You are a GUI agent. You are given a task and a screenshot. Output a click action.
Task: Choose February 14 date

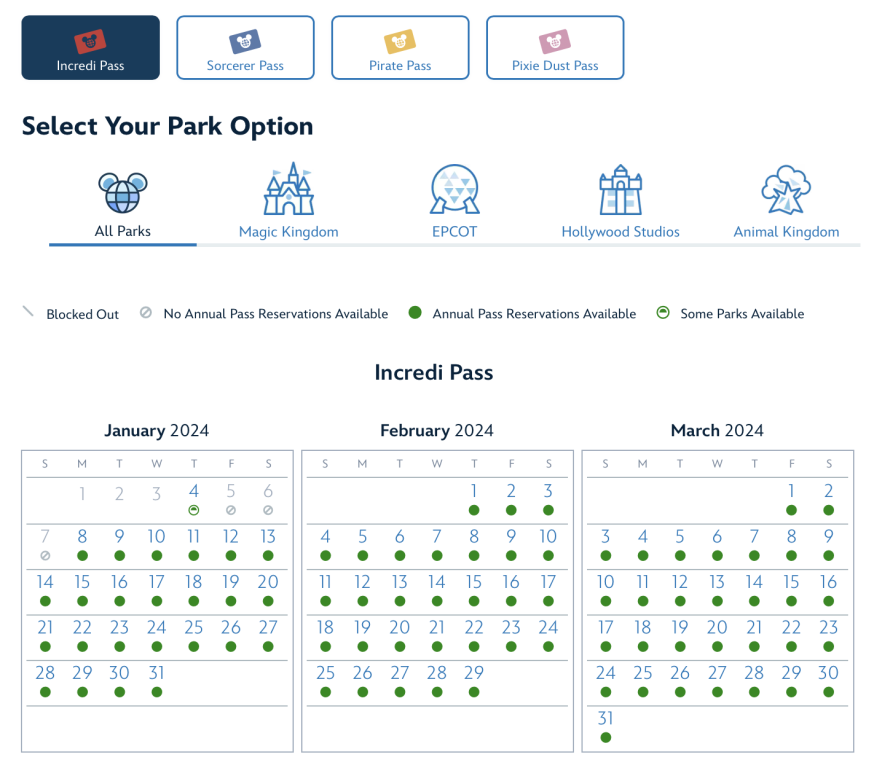[x=437, y=582]
